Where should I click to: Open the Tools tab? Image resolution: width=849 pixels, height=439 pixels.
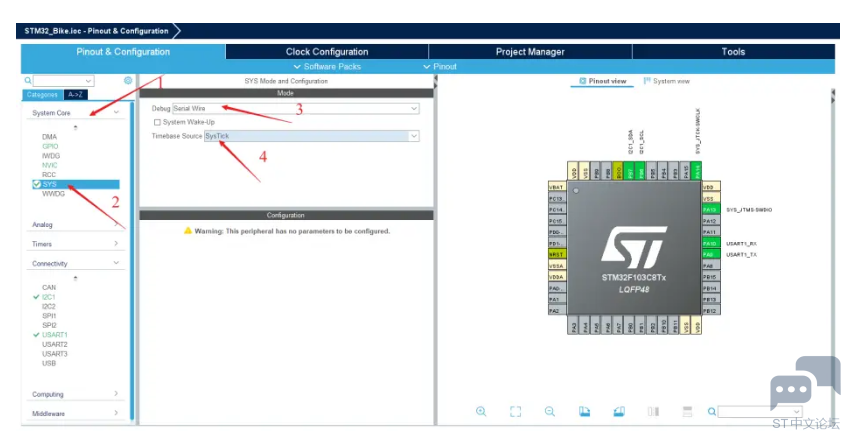point(733,52)
